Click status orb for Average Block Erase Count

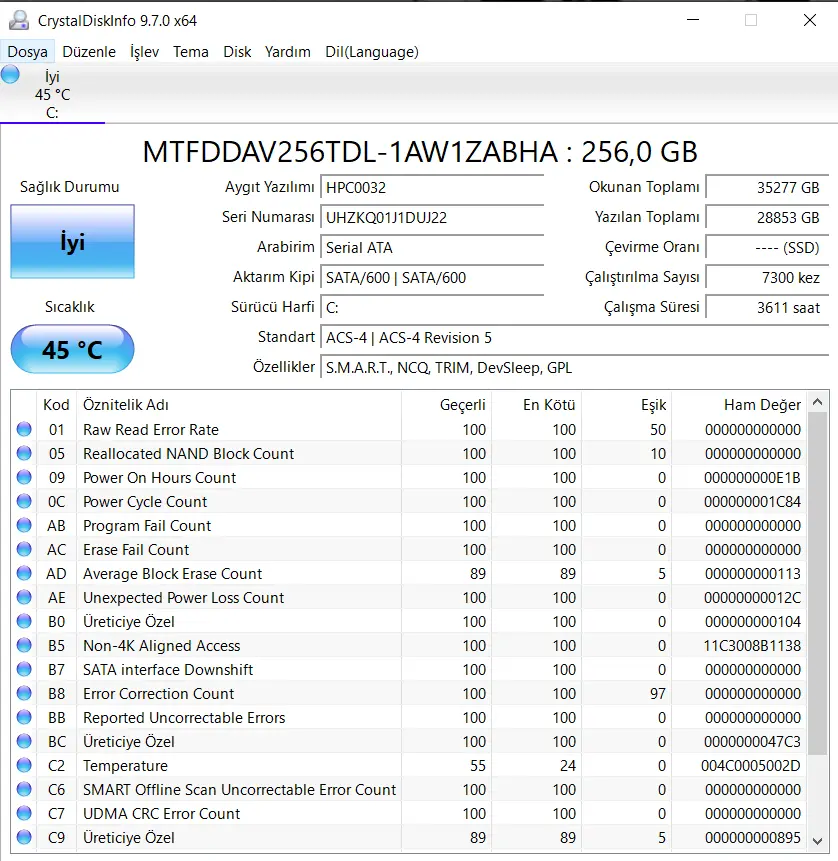click(24, 573)
